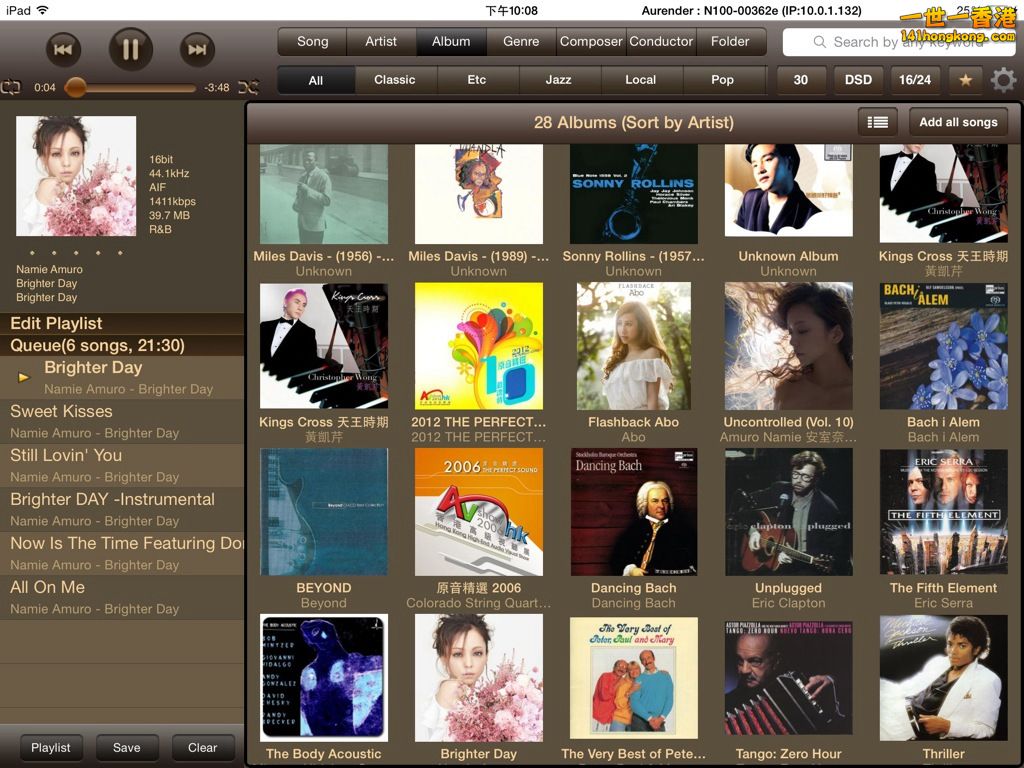This screenshot has height=768, width=1024.
Task: Toggle shuffle playback icon
Action: pyautogui.click(x=248, y=87)
